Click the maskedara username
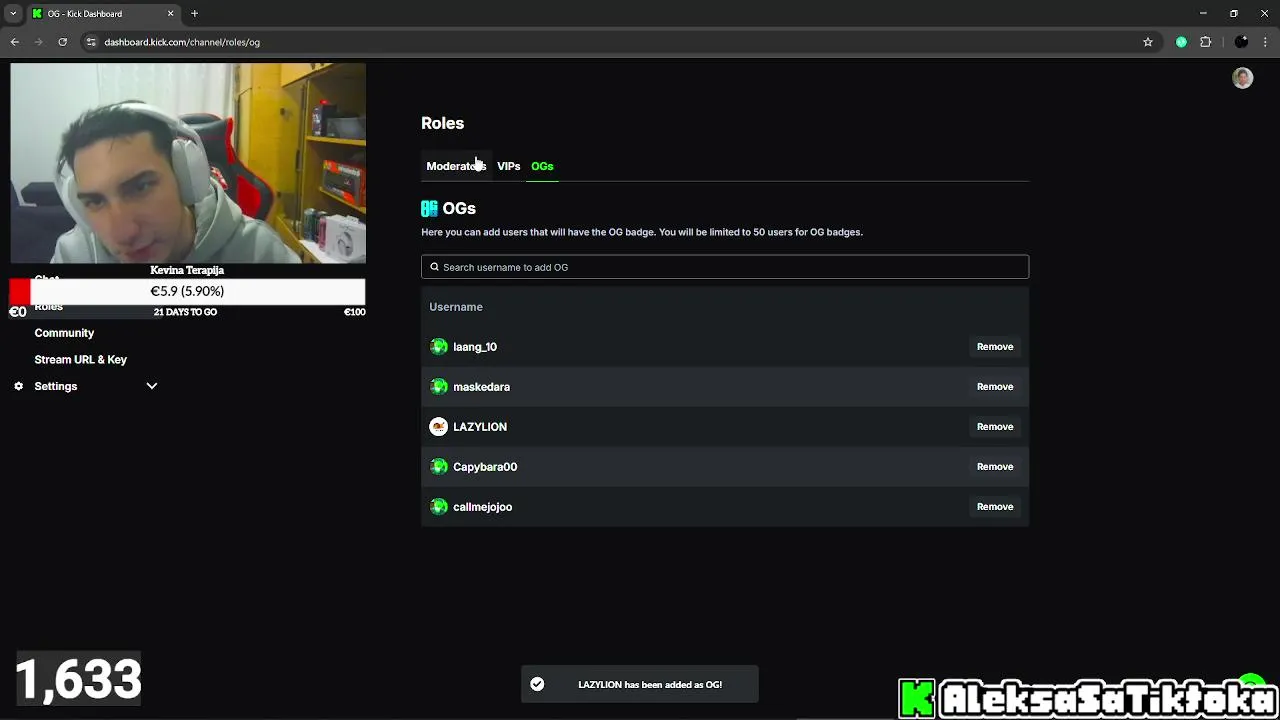This screenshot has width=1280, height=720. 481,387
